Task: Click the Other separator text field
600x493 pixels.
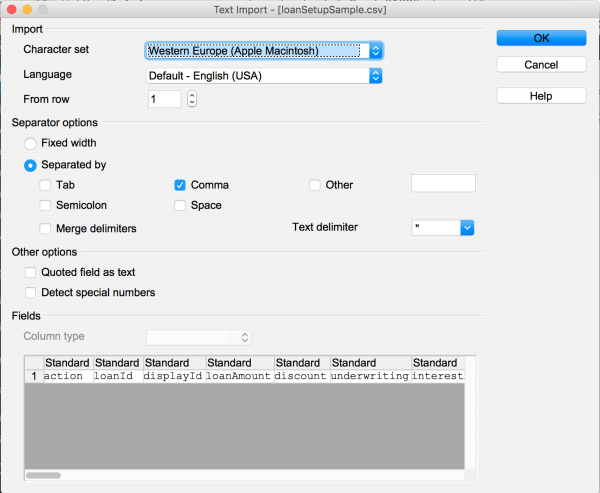Action: click(443, 183)
